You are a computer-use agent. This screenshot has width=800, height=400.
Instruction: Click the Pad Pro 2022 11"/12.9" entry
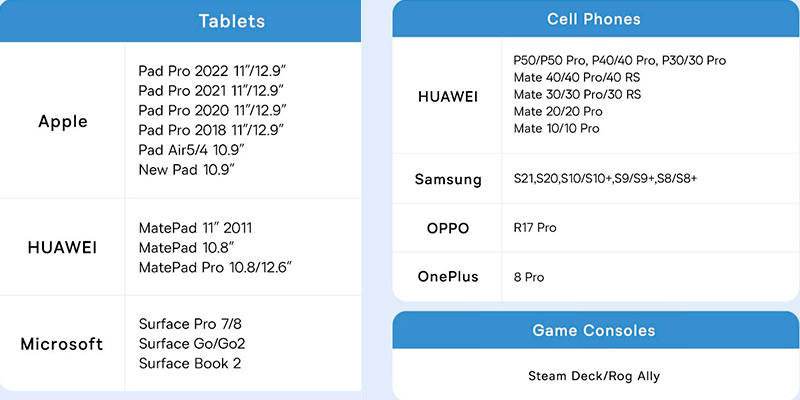(x=212, y=71)
